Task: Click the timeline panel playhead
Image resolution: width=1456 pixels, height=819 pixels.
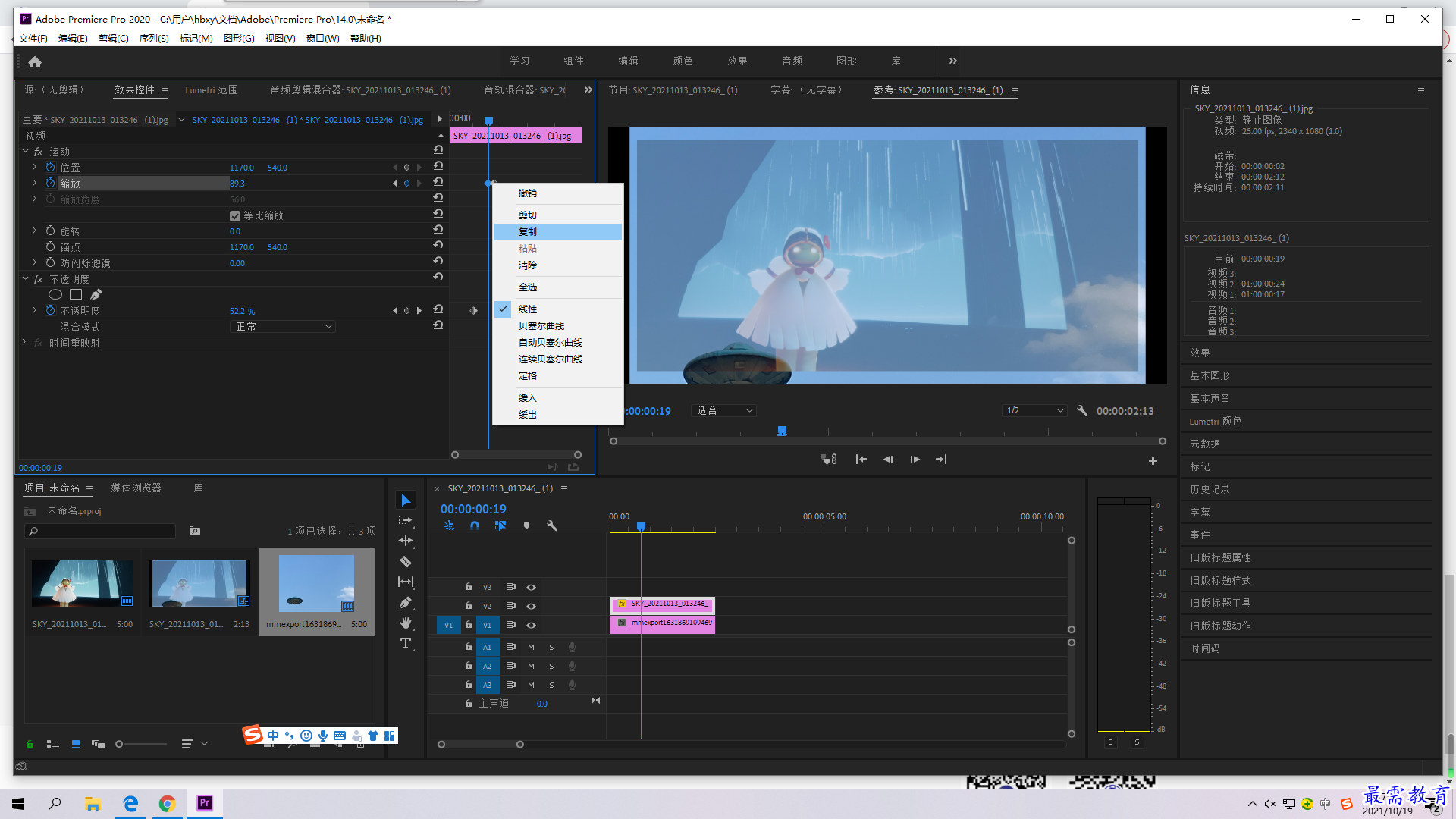Action: click(x=641, y=526)
